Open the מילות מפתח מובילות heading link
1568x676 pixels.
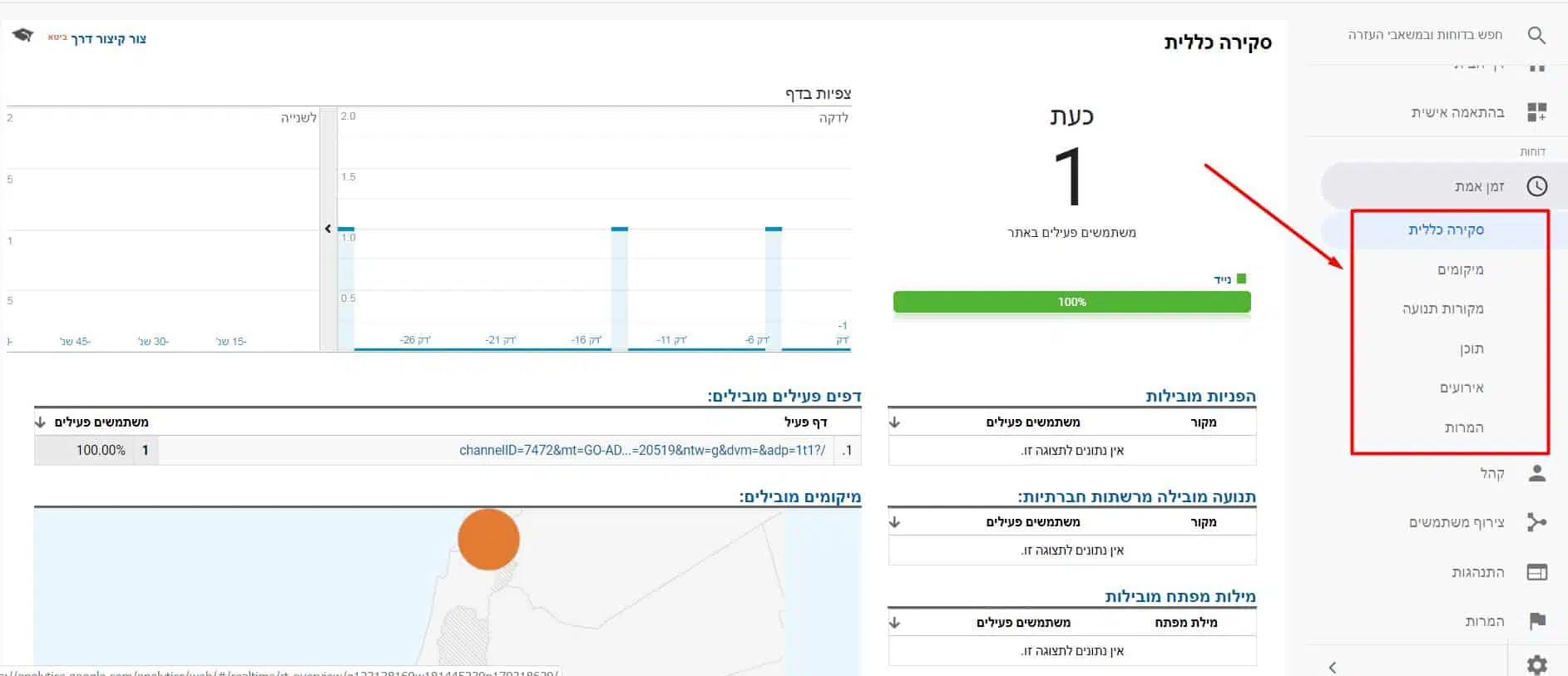(1180, 596)
